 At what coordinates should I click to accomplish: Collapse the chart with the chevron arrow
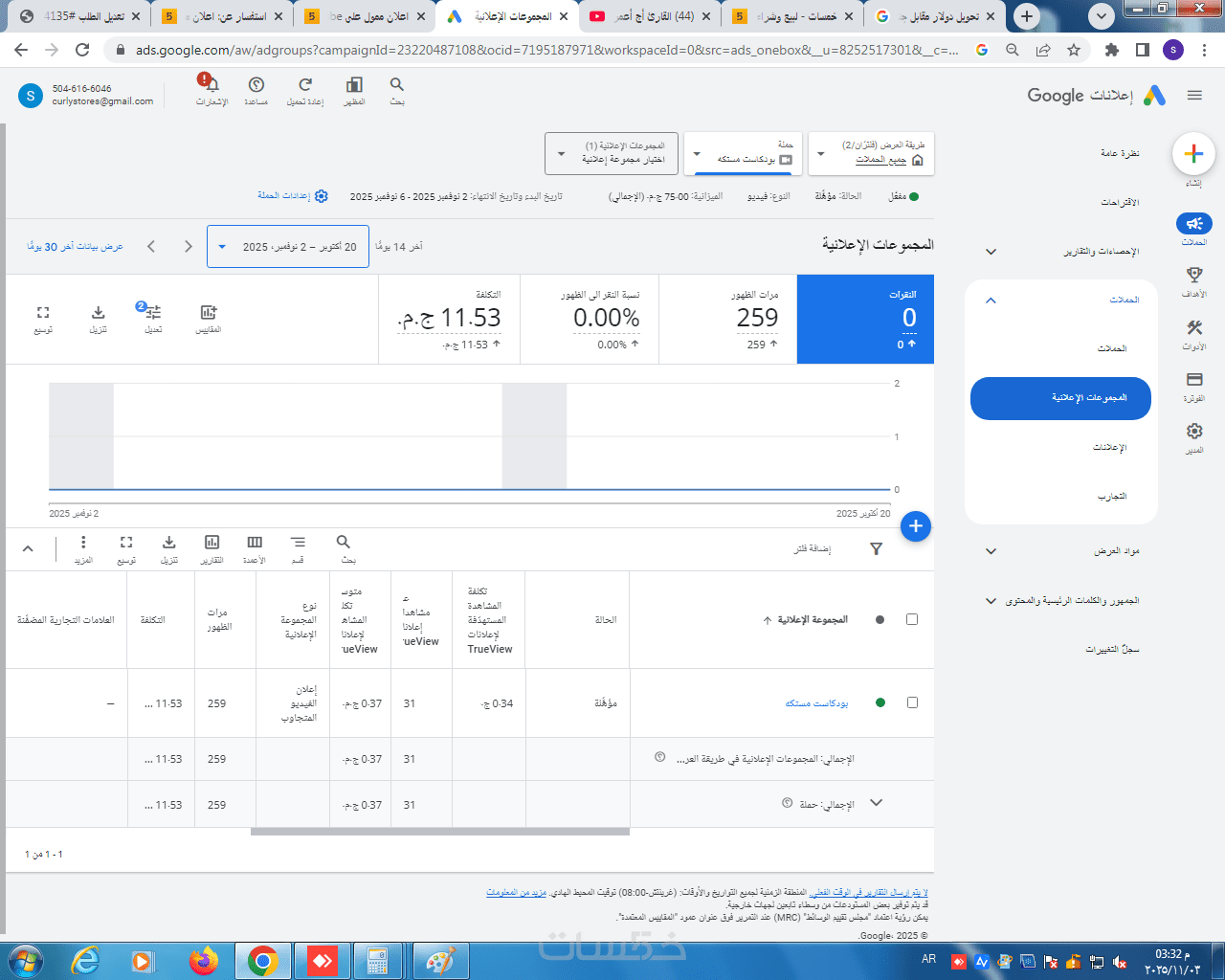28,548
